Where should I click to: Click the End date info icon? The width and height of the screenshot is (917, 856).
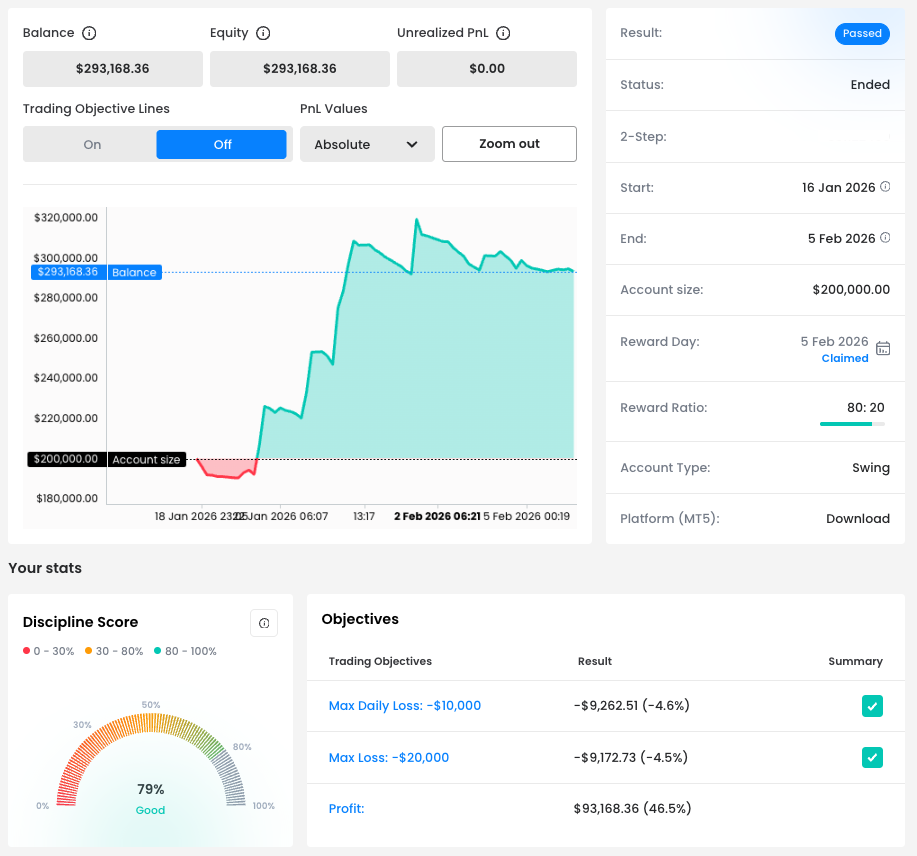885,238
